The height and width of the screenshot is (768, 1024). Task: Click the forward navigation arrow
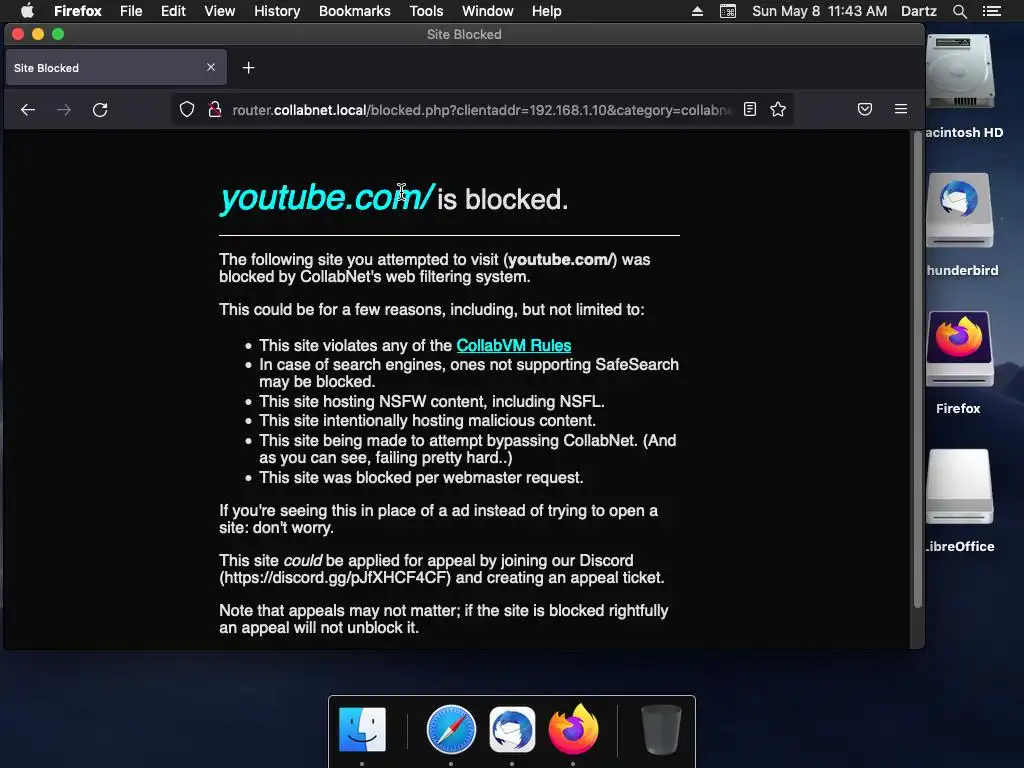(64, 110)
